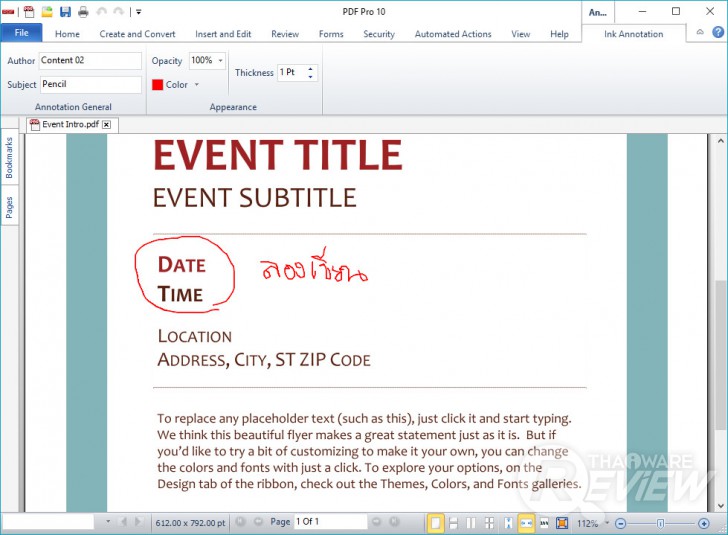
Task: Click the zoom slider handle
Action: [x=660, y=523]
